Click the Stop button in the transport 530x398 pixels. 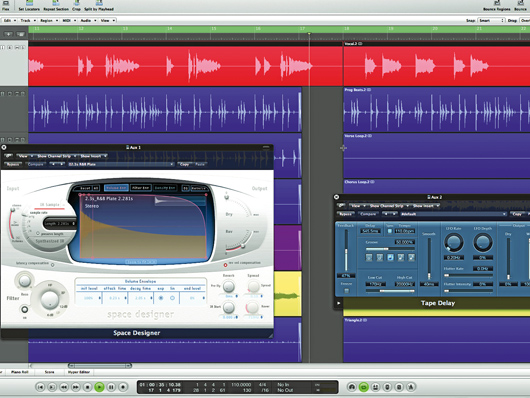point(87,387)
